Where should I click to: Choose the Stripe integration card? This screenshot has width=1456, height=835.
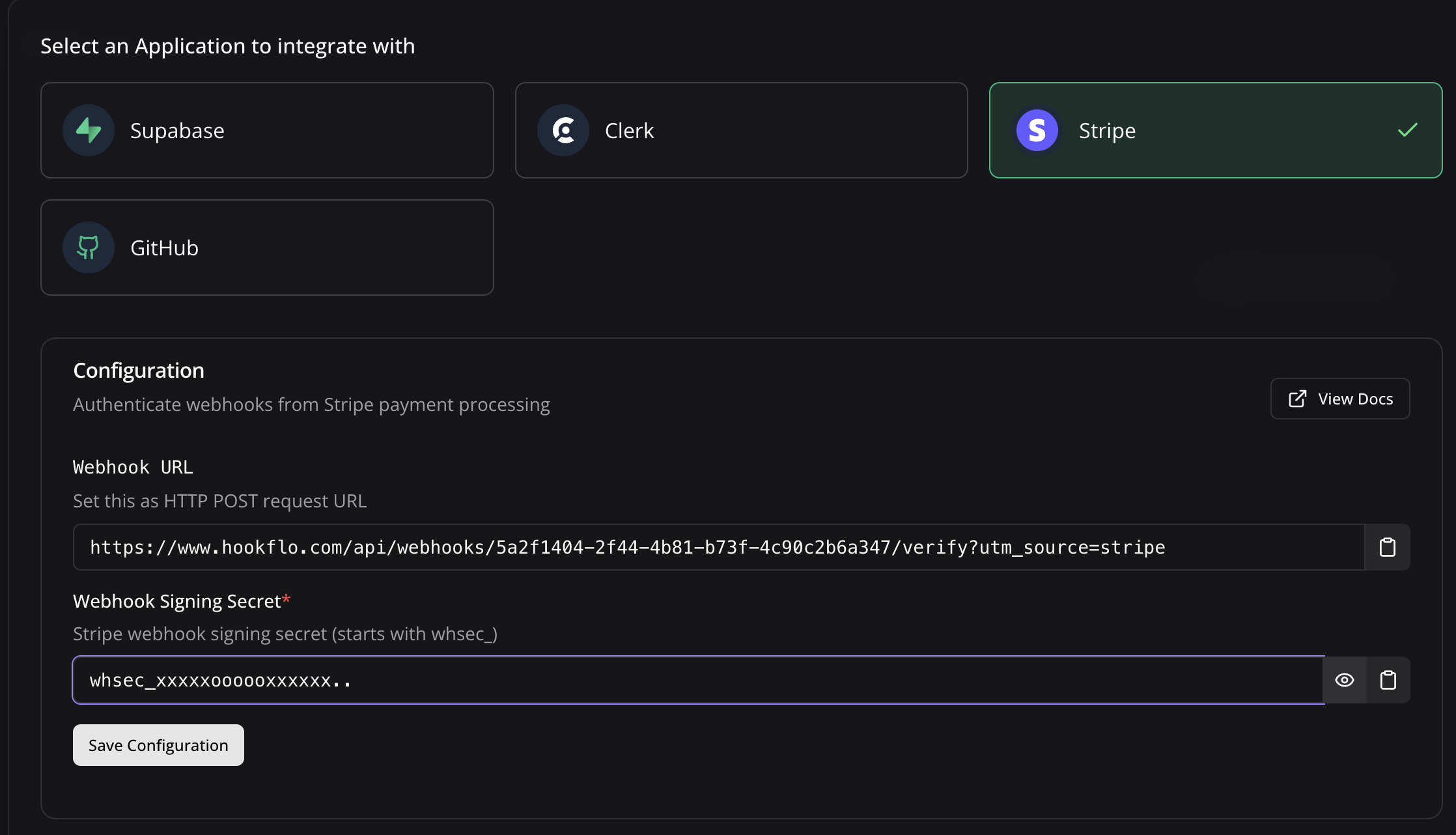tap(1215, 130)
